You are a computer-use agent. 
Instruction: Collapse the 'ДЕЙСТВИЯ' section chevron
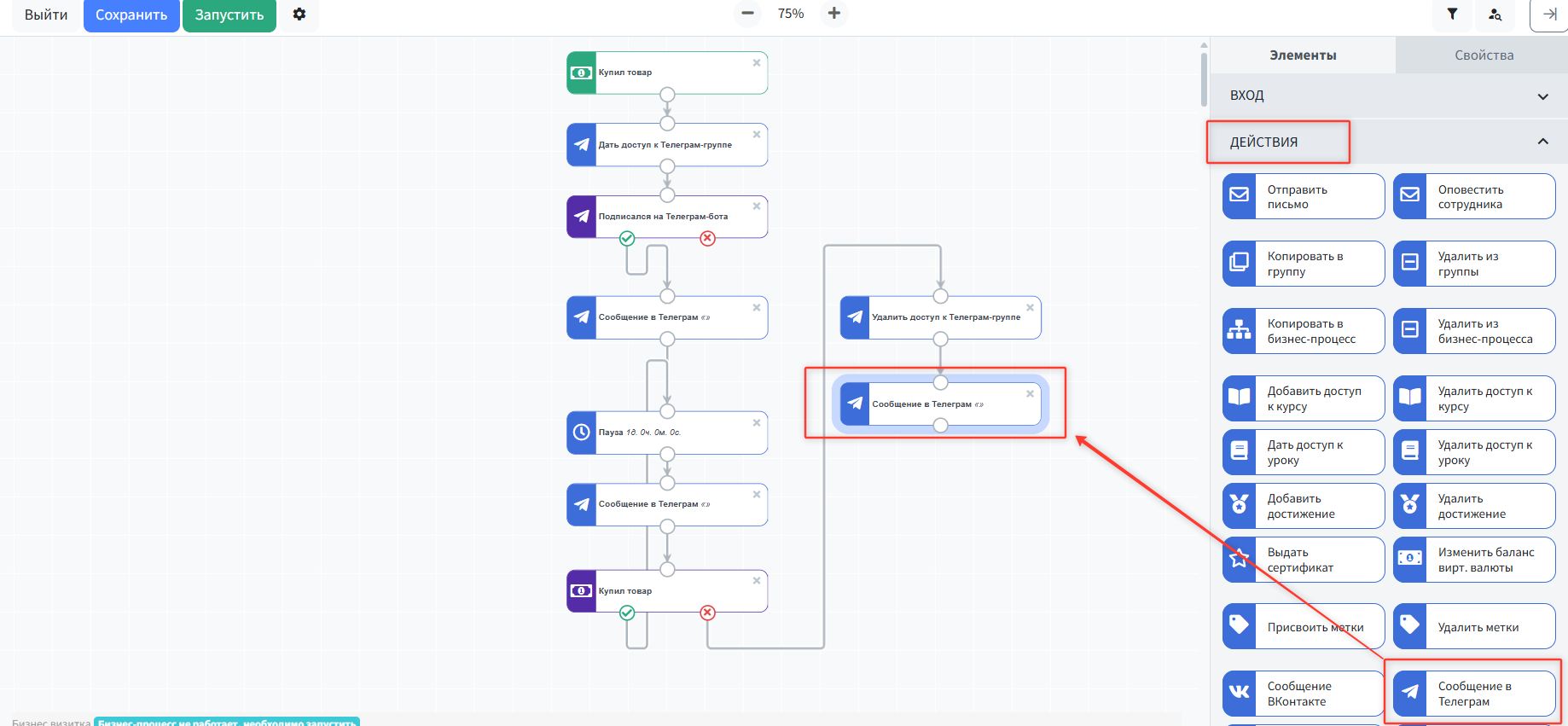pyautogui.click(x=1542, y=142)
